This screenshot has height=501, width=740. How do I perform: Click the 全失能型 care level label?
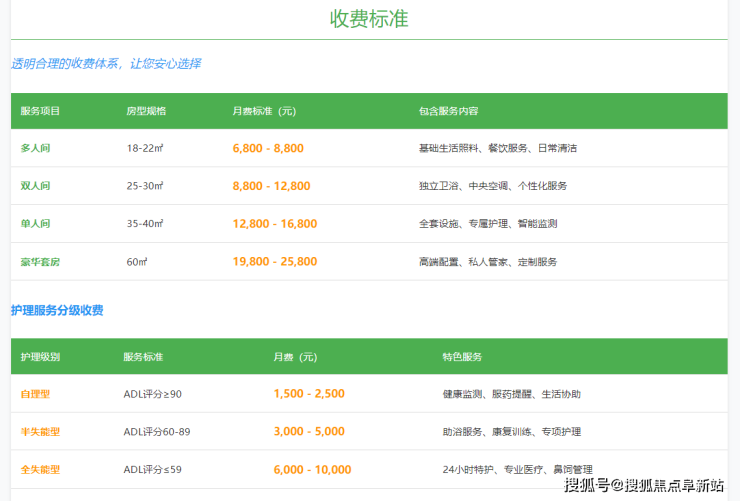click(40, 470)
